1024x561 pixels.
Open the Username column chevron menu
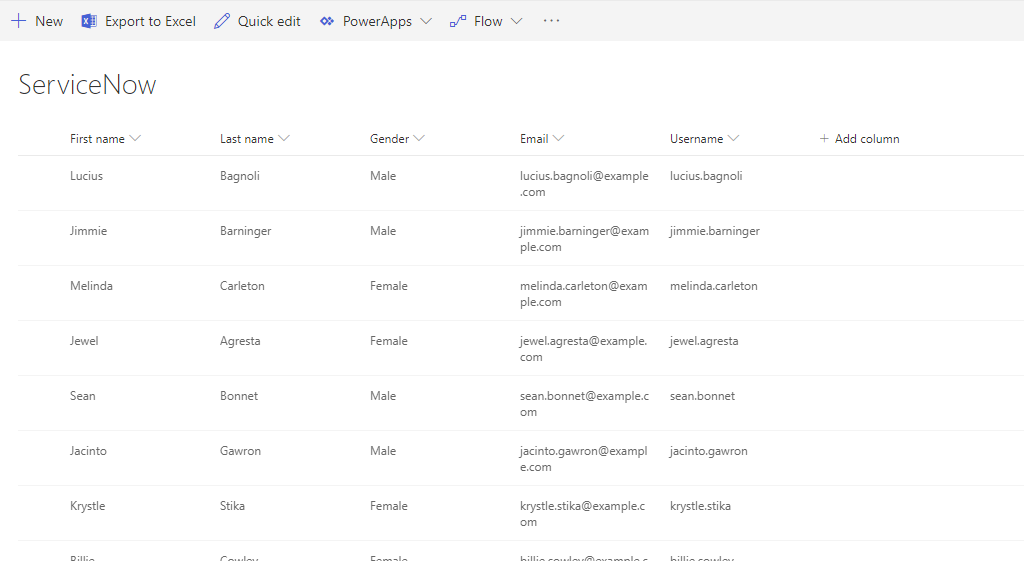[733, 138]
